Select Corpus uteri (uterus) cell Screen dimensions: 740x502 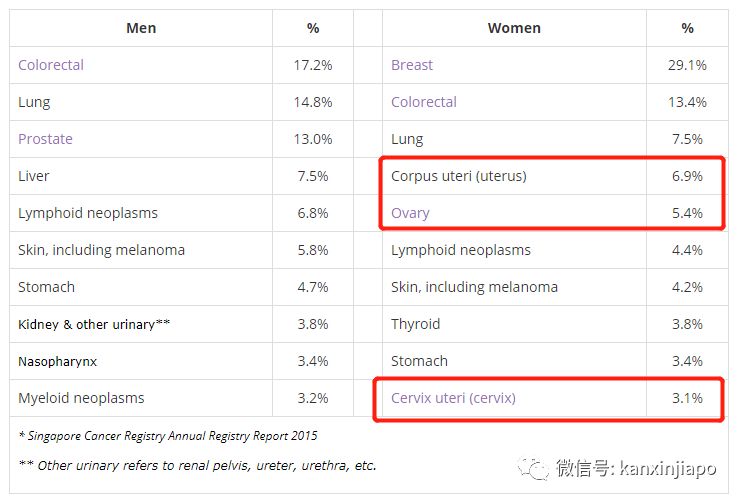[458, 176]
